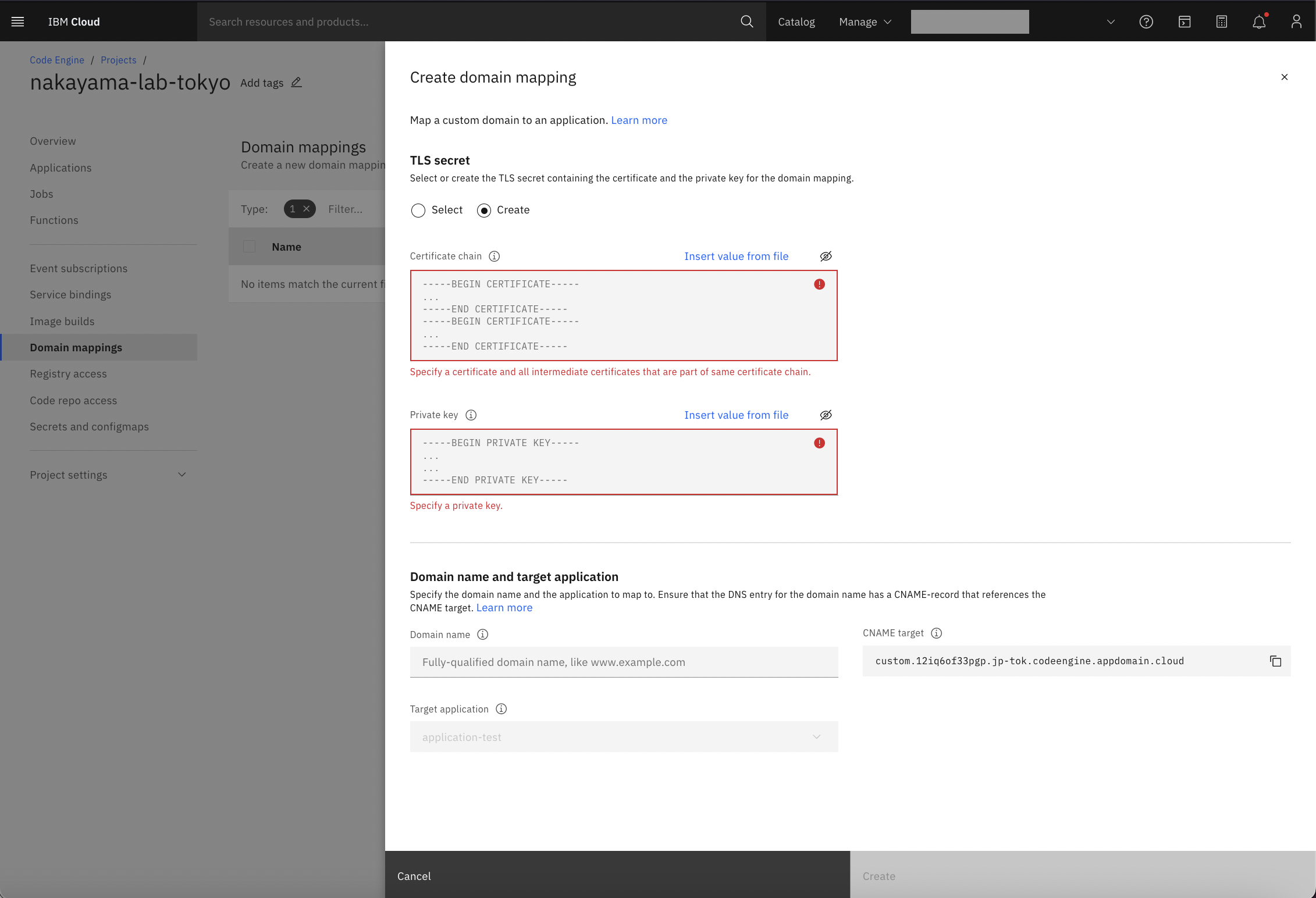Toggle visibility of Certificate chain value
The height and width of the screenshot is (898, 1316).
pos(826,256)
